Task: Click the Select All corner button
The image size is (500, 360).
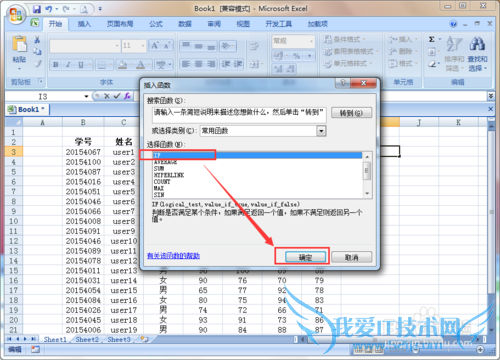Action: click(x=14, y=122)
